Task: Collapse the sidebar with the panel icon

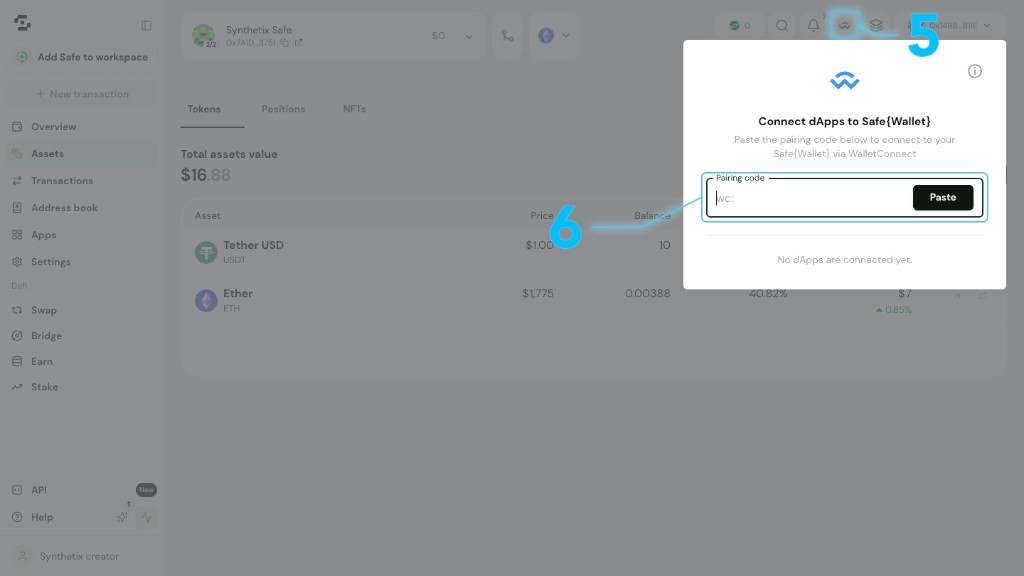Action: [146, 25]
